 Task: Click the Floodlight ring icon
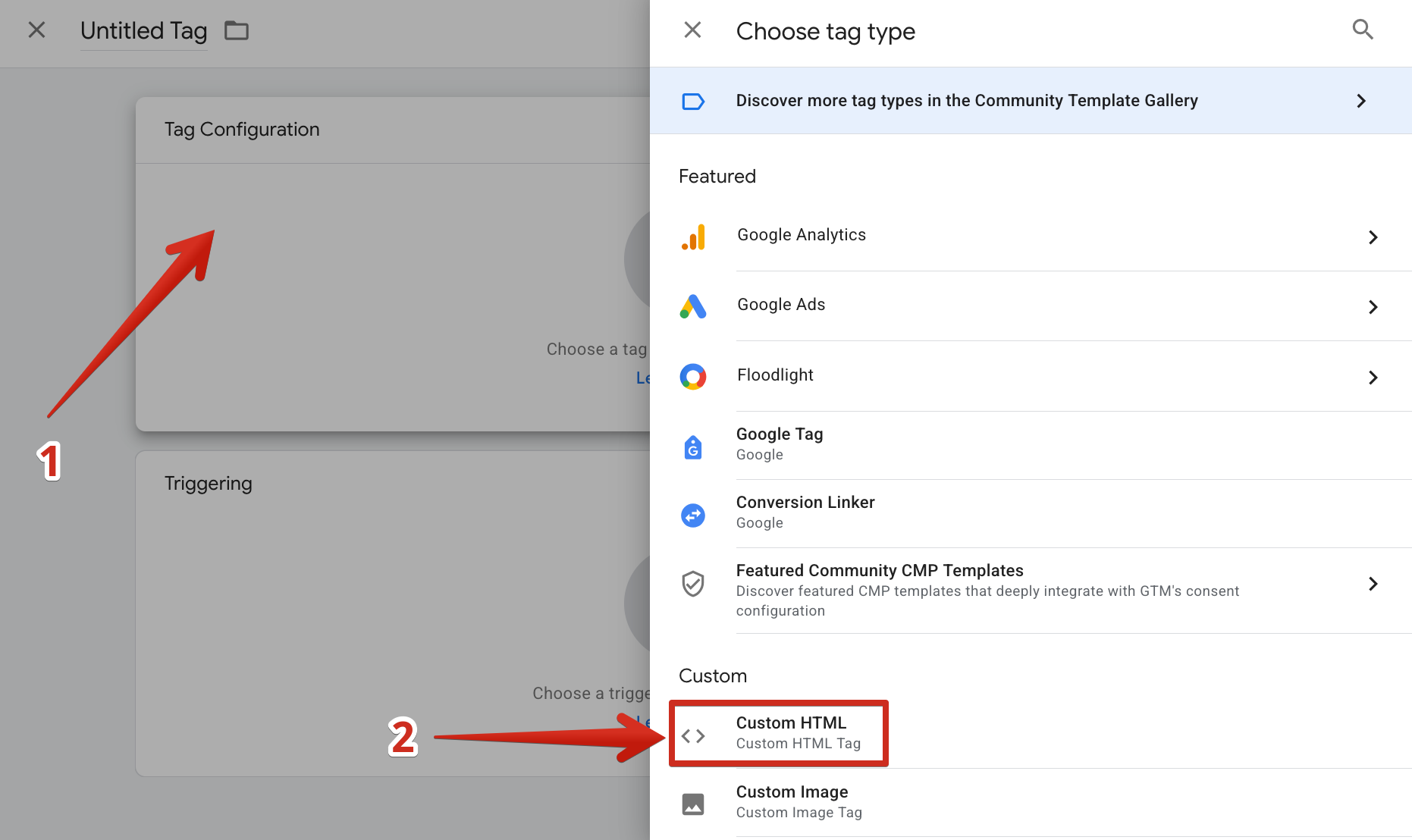coord(693,377)
